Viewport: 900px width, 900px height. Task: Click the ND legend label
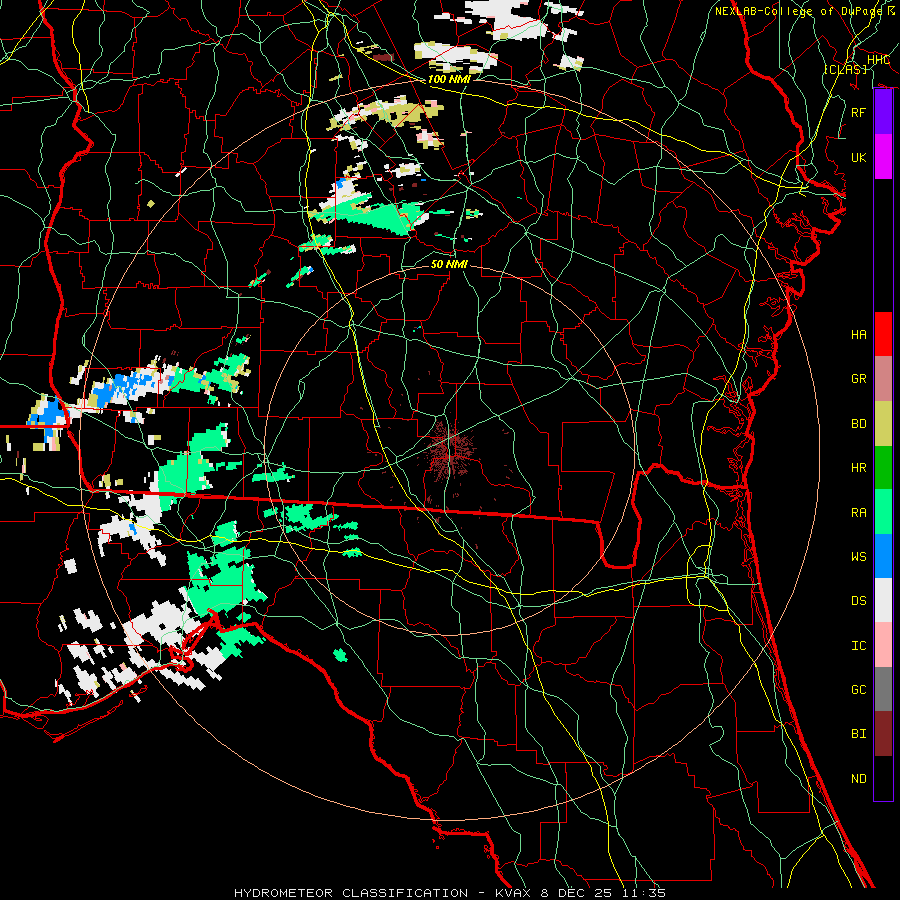click(859, 779)
